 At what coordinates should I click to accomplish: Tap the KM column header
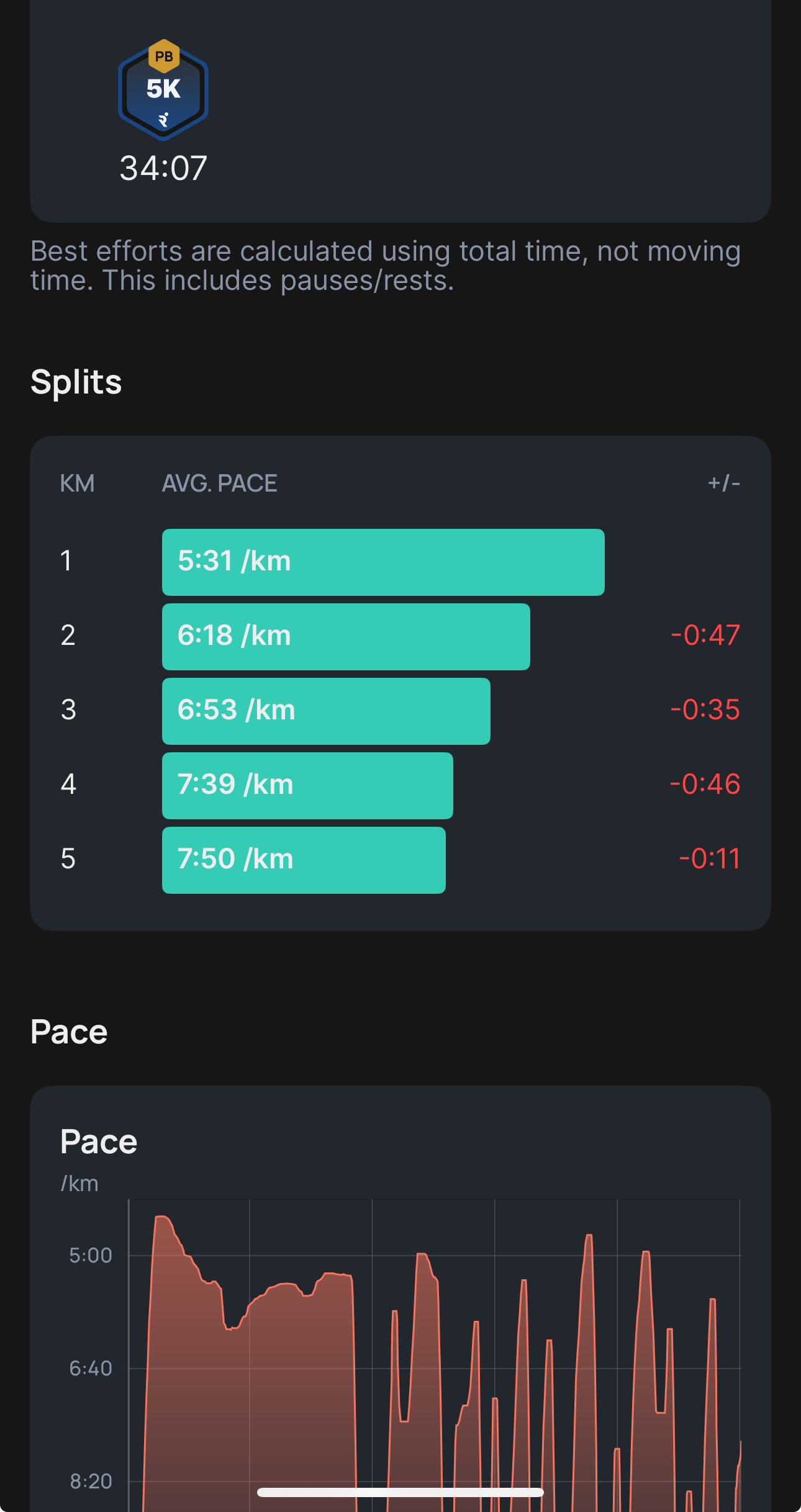tap(77, 484)
